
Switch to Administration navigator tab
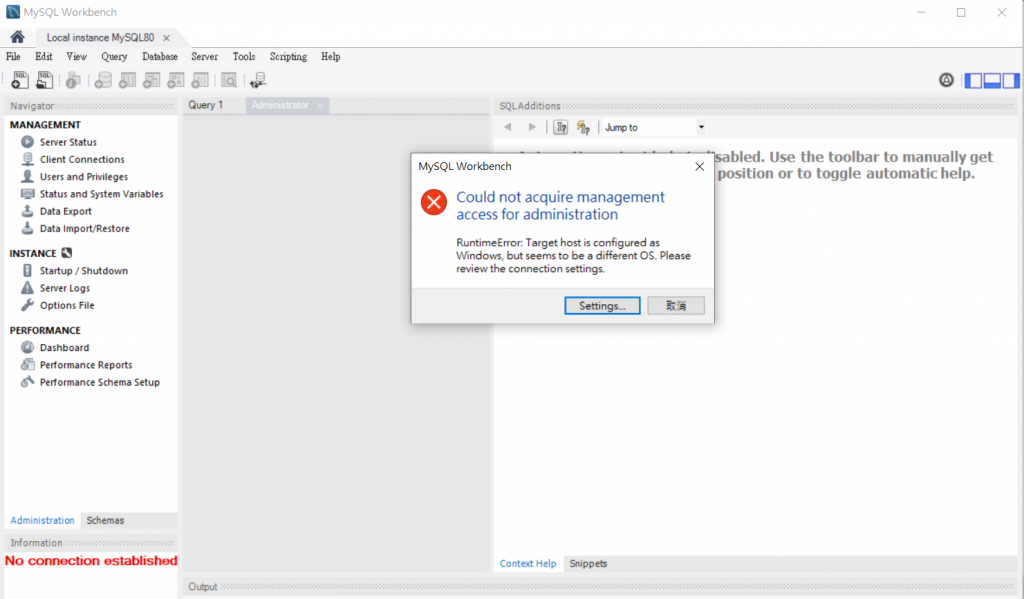42,521
